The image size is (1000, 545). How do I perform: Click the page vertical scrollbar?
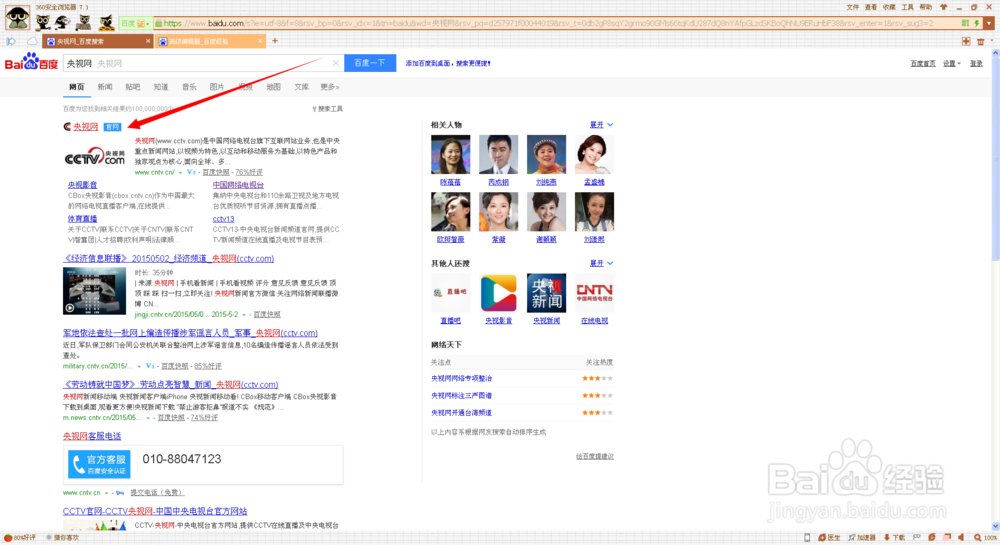pyautogui.click(x=996, y=290)
